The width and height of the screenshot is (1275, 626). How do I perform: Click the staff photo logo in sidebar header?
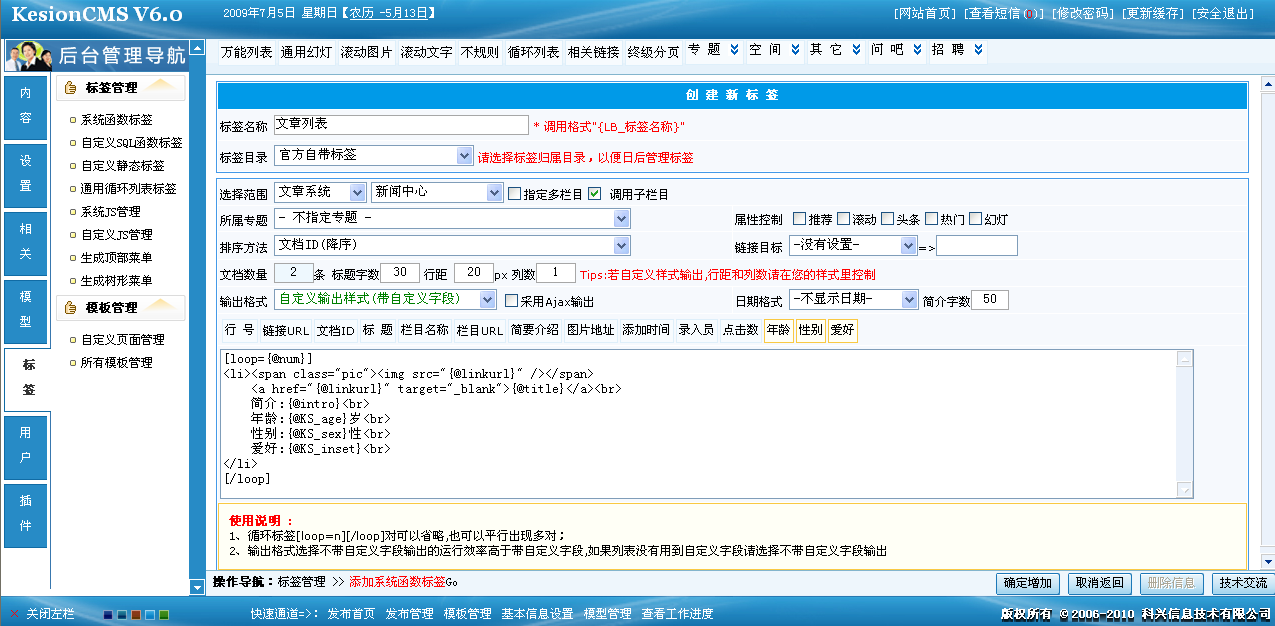point(30,55)
